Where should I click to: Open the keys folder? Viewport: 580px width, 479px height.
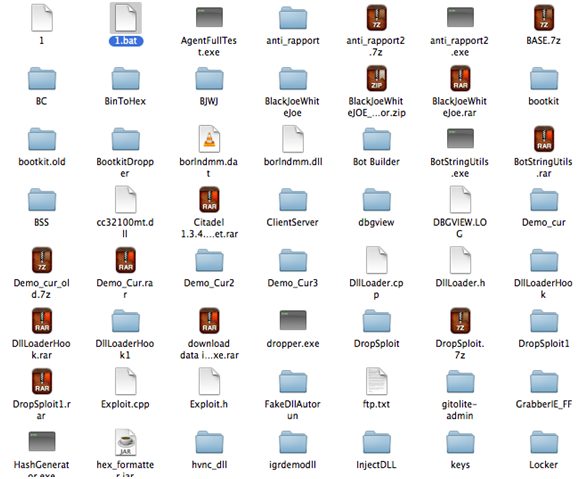click(x=460, y=442)
